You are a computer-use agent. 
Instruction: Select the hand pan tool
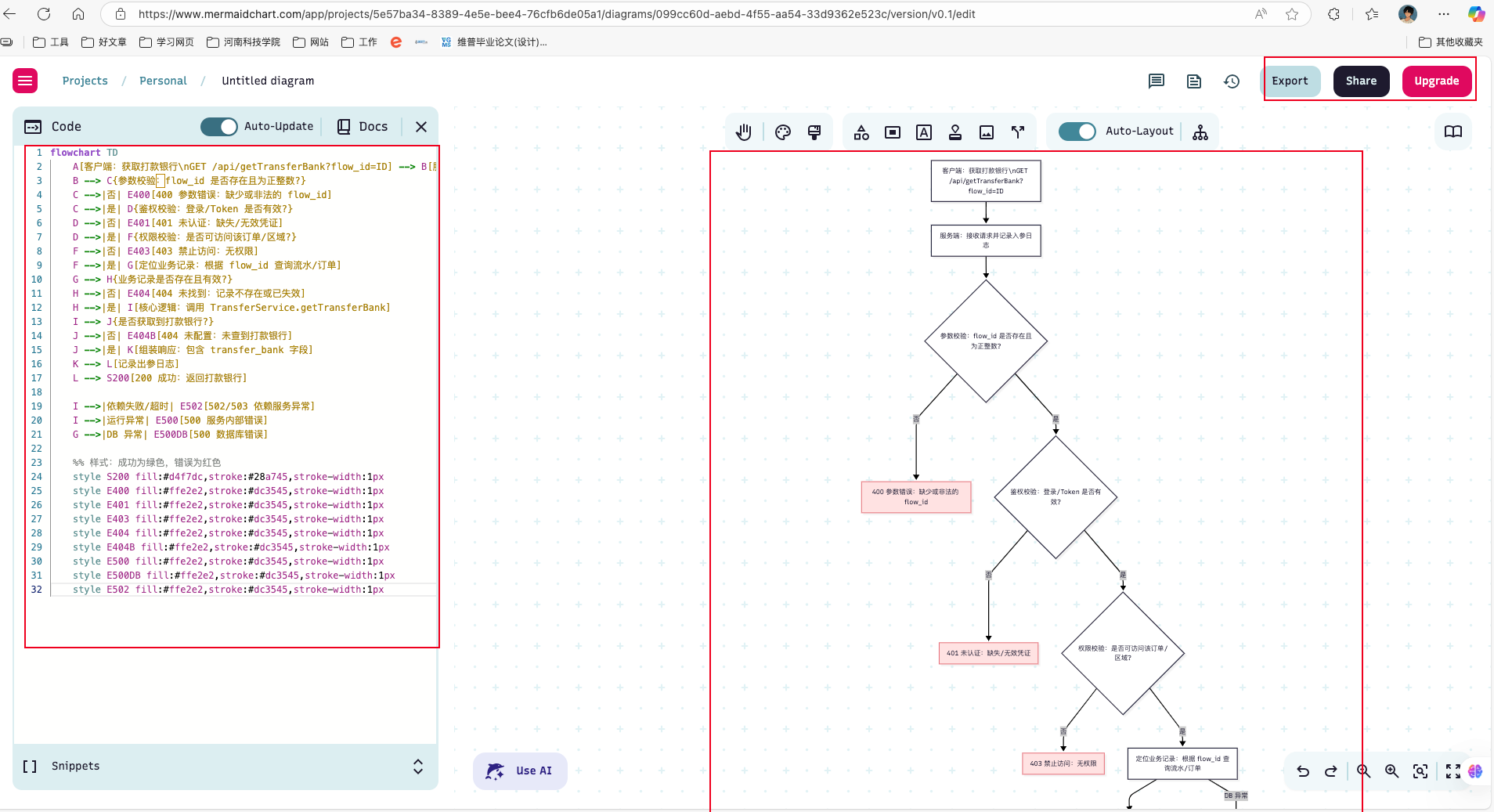pos(744,132)
